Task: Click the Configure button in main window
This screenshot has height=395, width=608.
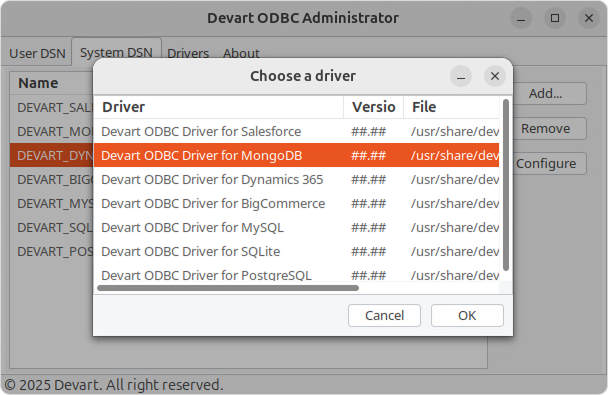Action: tap(546, 164)
